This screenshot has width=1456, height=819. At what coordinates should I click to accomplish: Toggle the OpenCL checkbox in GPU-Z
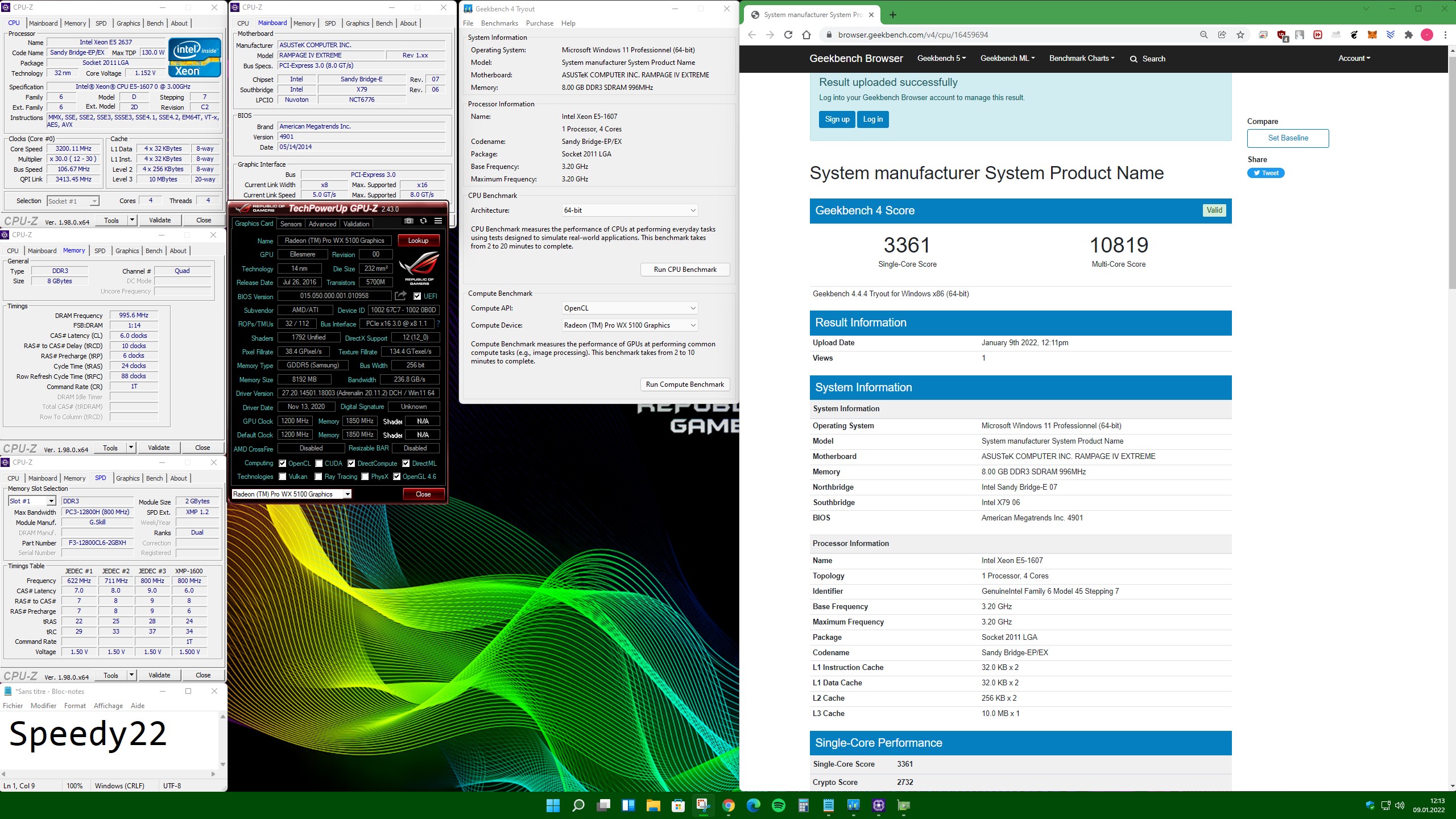(x=283, y=463)
